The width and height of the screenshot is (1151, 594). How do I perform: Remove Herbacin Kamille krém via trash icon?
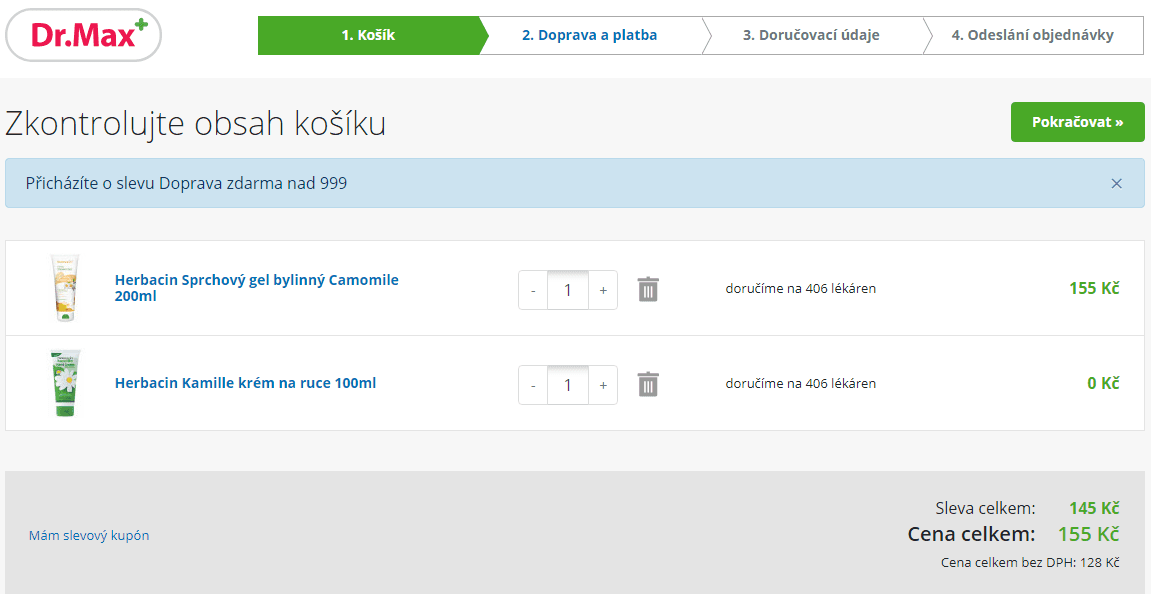[x=648, y=384]
